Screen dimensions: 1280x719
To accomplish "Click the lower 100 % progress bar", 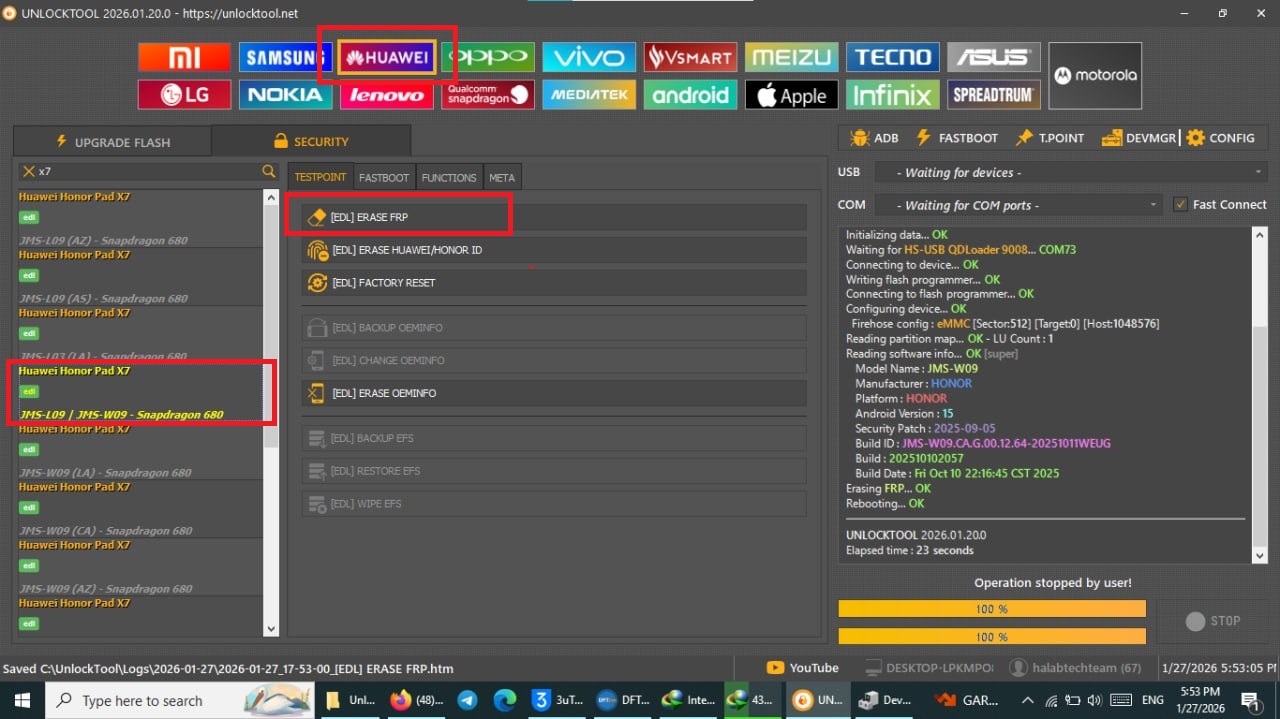I will [992, 636].
